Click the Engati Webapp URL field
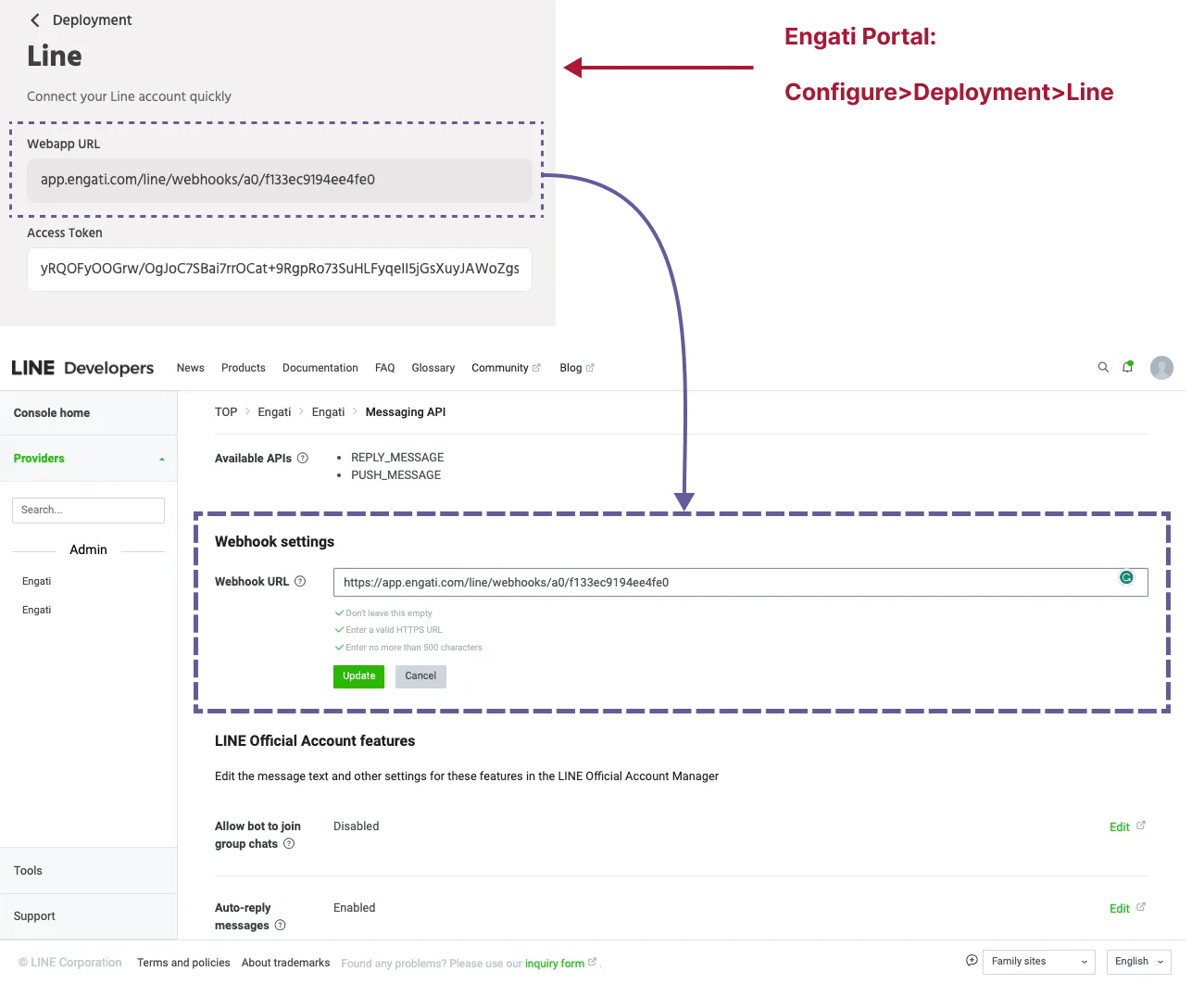The width and height of the screenshot is (1204, 984). pos(280,180)
